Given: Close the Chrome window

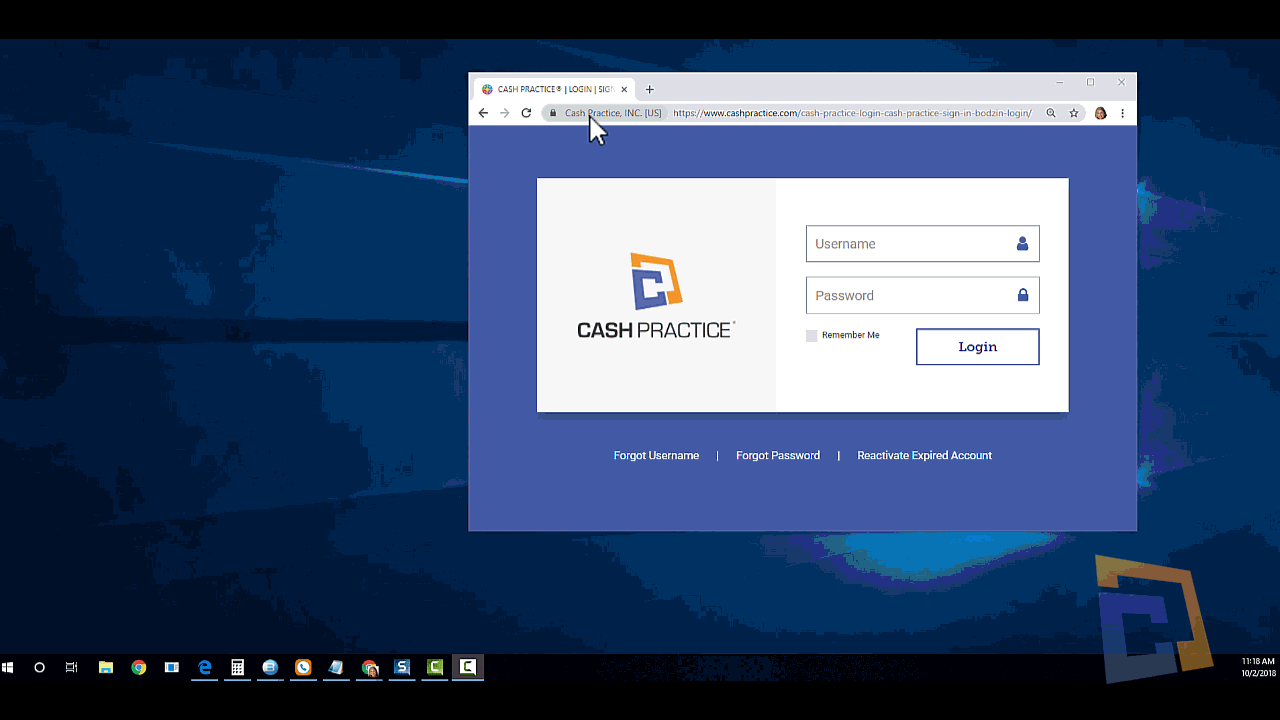Looking at the screenshot, I should coord(1122,82).
